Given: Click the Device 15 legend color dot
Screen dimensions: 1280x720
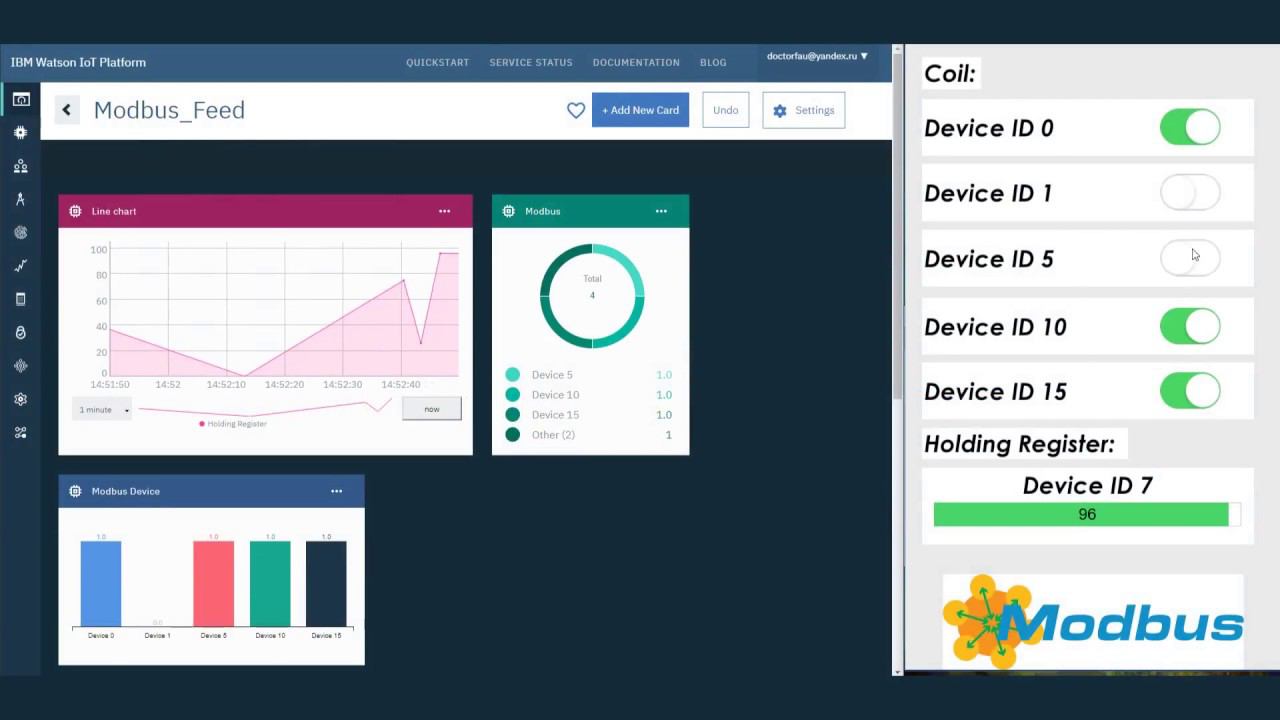Looking at the screenshot, I should (513, 414).
